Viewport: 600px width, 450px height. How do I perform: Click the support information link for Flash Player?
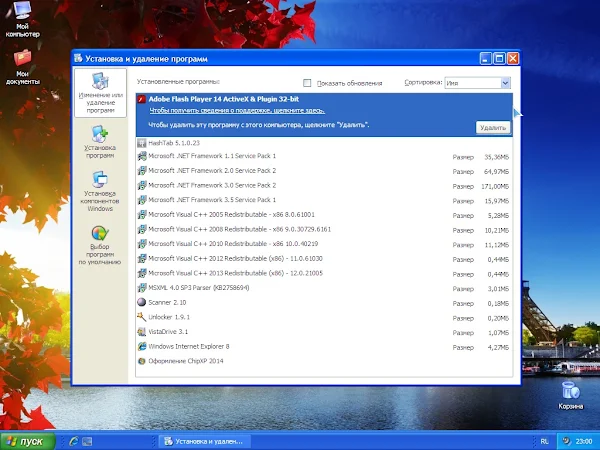(x=237, y=111)
